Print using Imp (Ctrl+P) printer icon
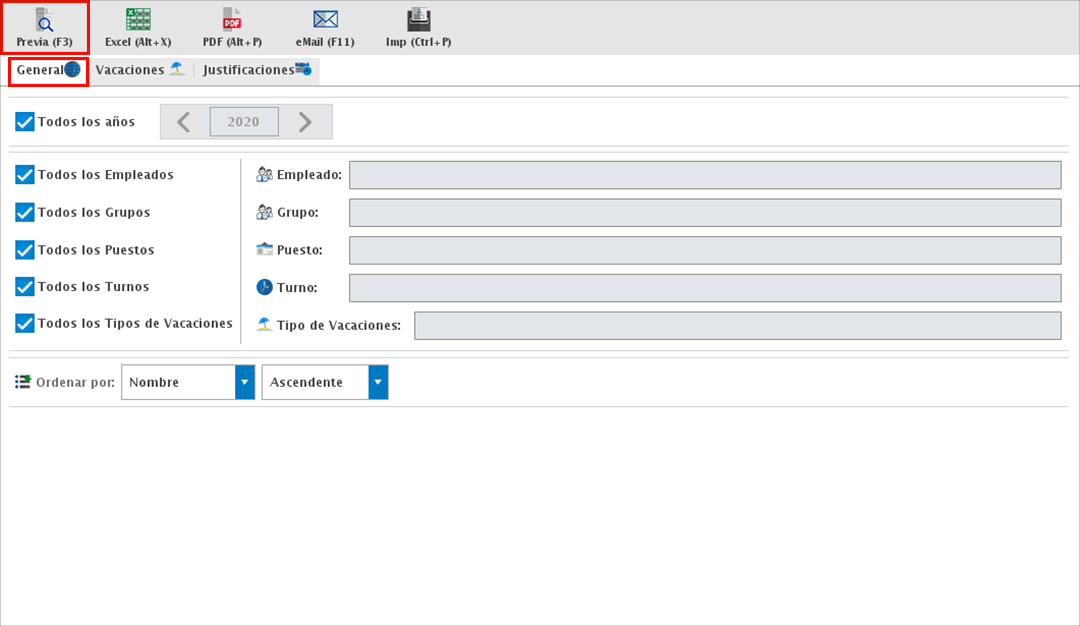 pyautogui.click(x=418, y=19)
